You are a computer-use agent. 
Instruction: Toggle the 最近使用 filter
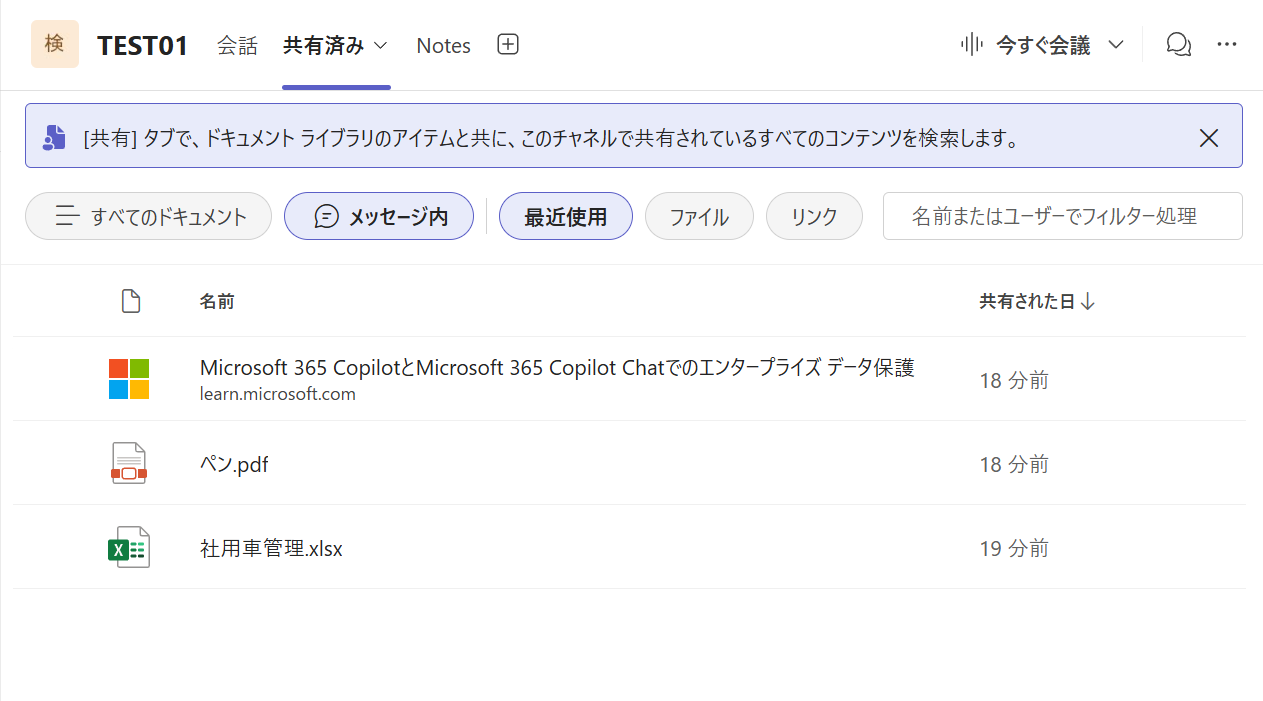565,216
